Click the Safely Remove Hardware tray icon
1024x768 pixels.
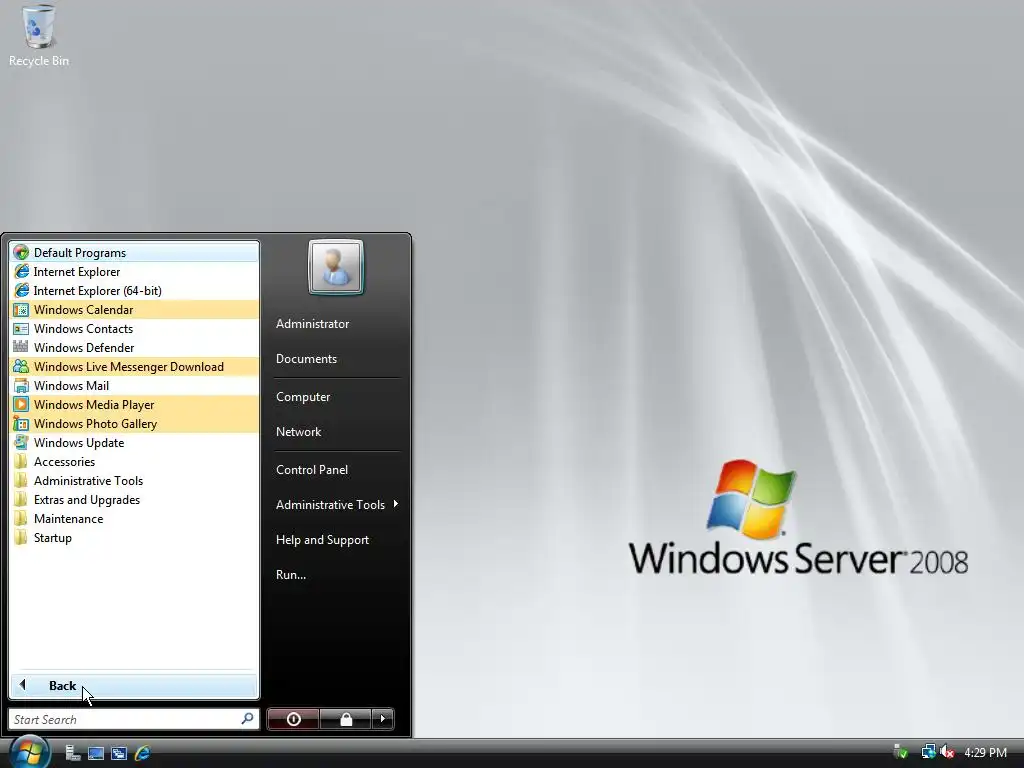tap(901, 752)
